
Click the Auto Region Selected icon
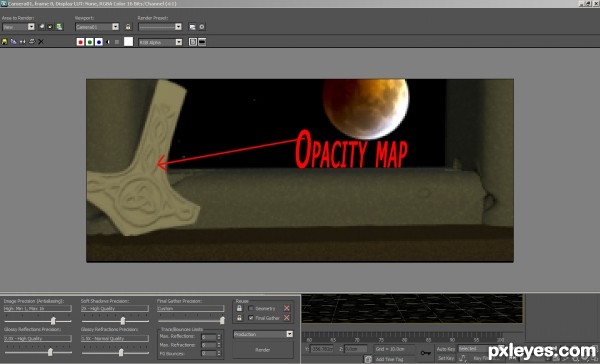point(50,27)
